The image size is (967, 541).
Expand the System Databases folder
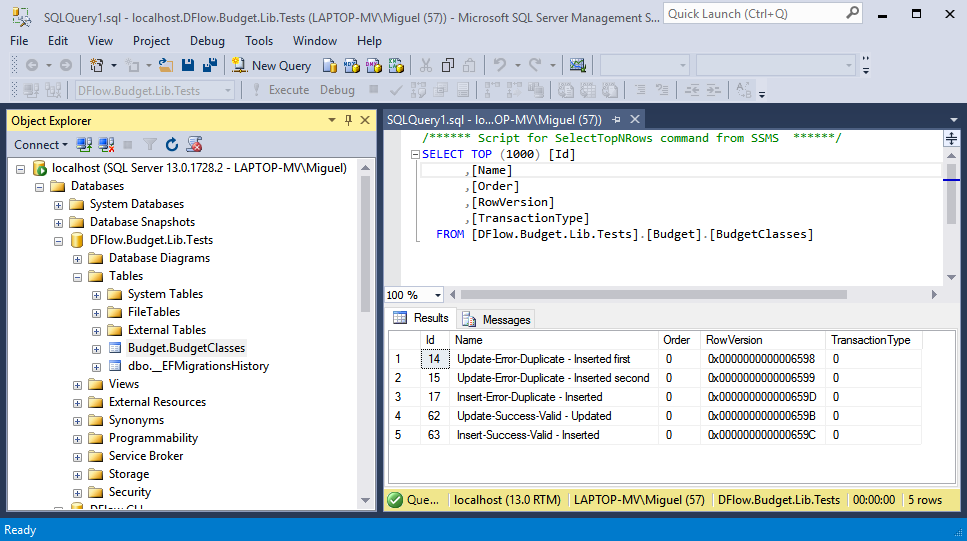tap(59, 205)
